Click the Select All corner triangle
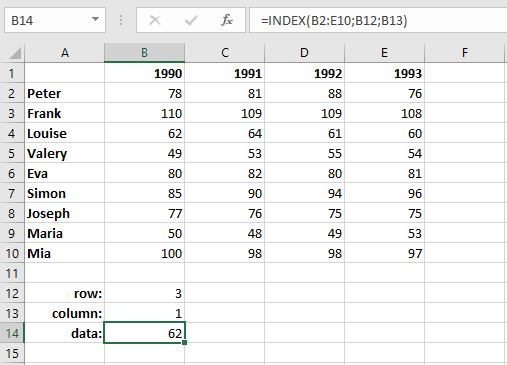This screenshot has width=507, height=365. coord(15,53)
